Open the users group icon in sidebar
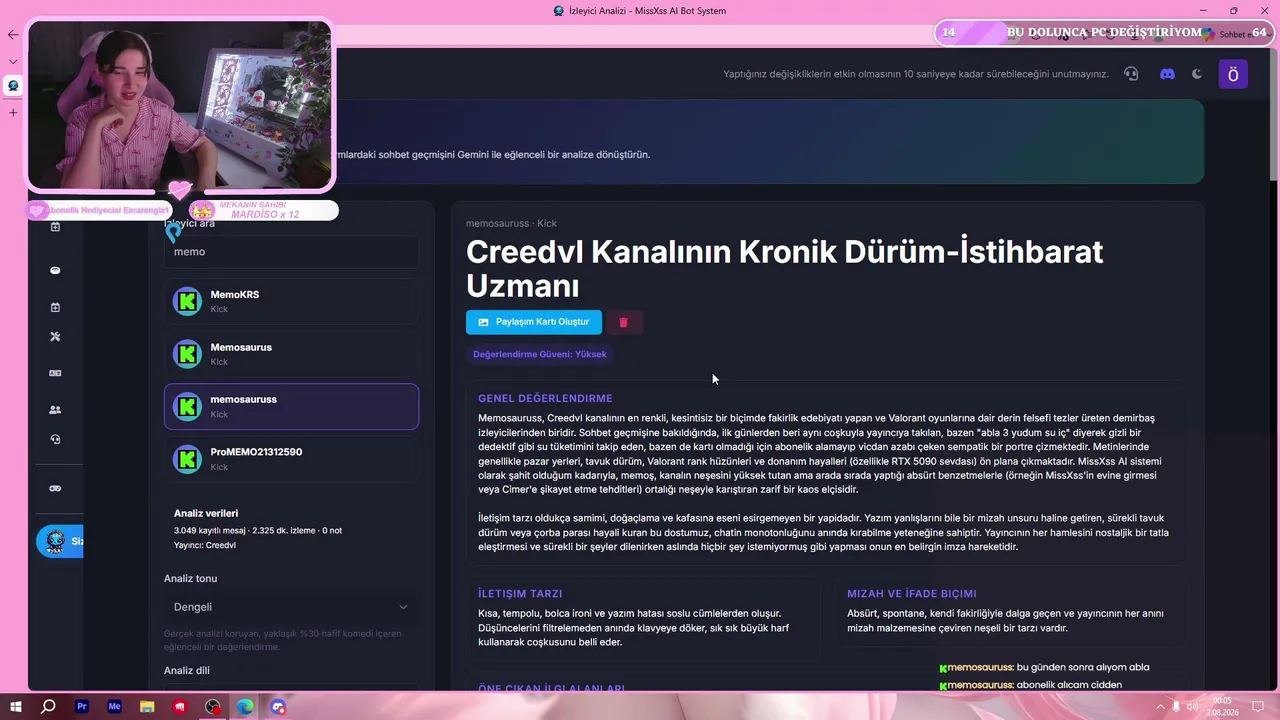Viewport: 1280px width, 720px height. [x=55, y=409]
